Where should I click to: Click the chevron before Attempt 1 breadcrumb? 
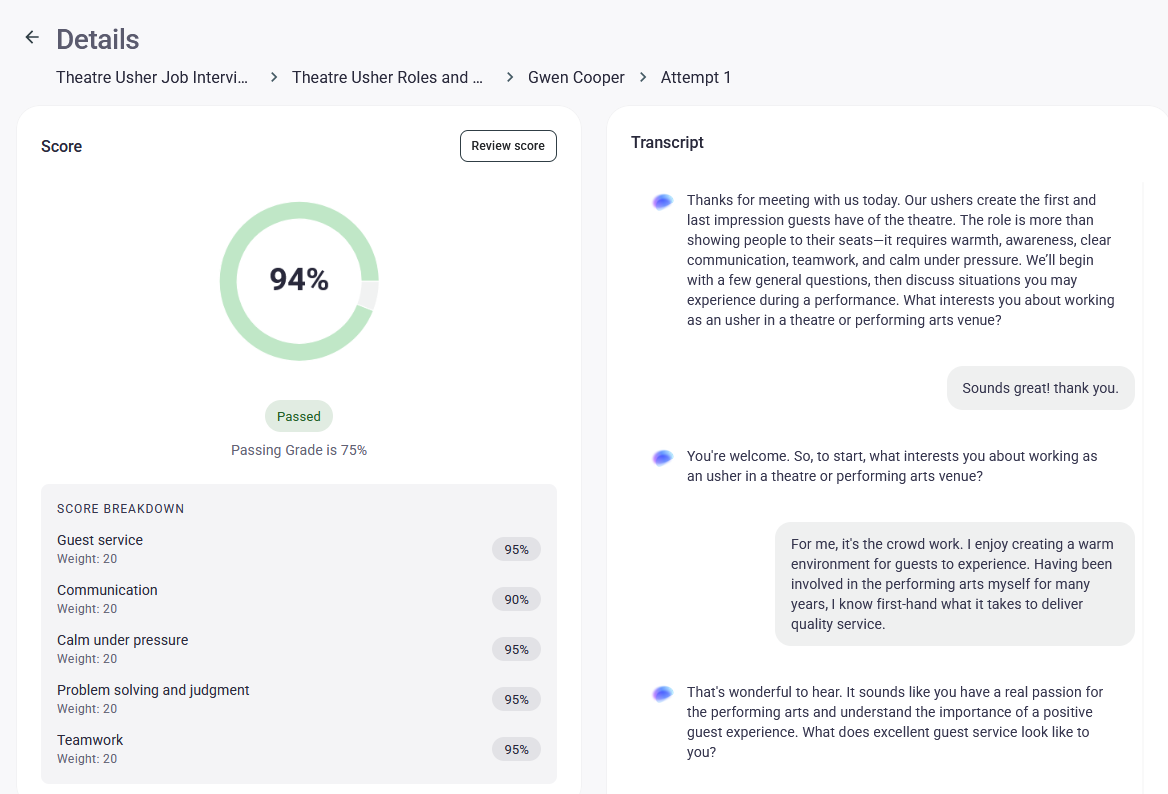[x=643, y=77]
